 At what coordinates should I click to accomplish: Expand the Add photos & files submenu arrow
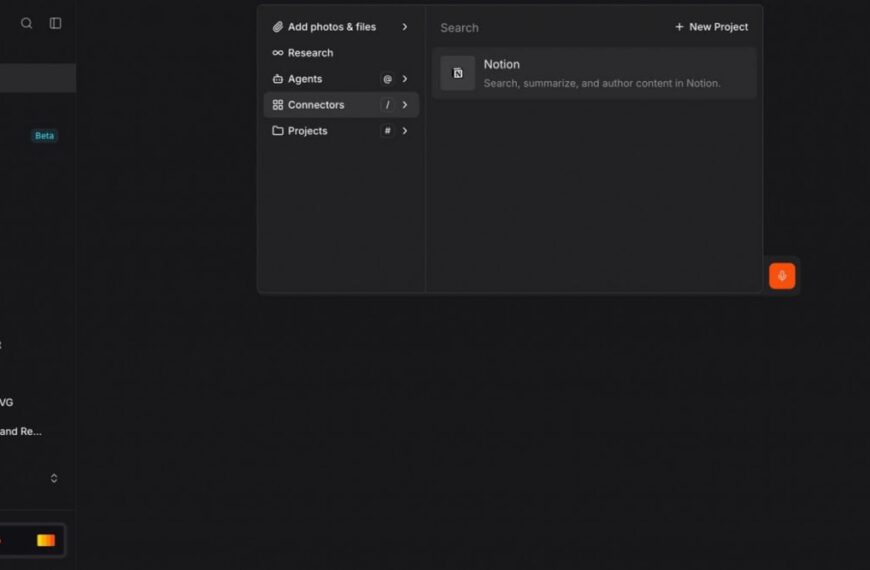[405, 27]
